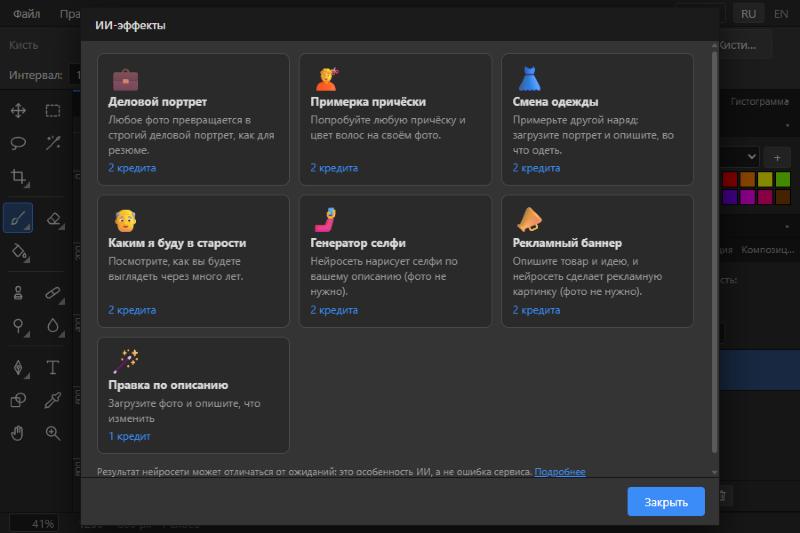Click the 2 кредита text under Деловой портрет
Image resolution: width=800 pixels, height=533 pixels.
(x=132, y=168)
